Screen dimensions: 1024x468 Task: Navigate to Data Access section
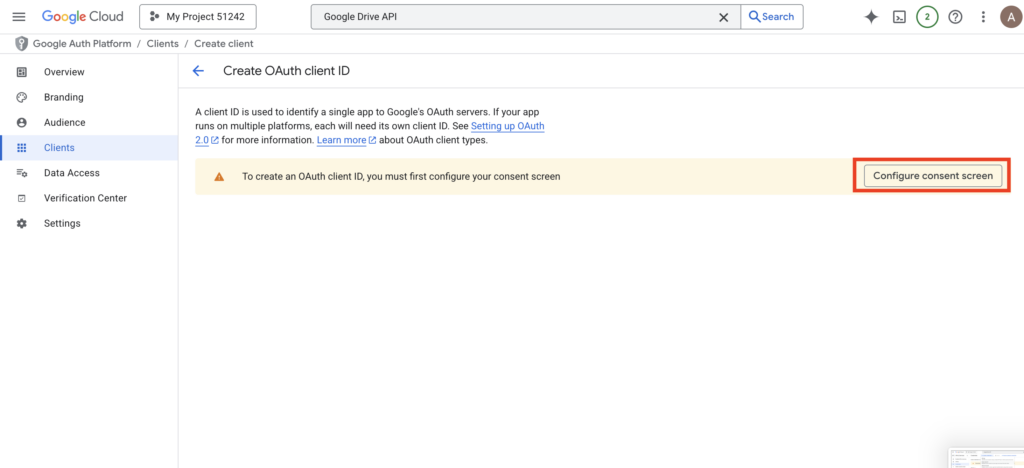71,173
